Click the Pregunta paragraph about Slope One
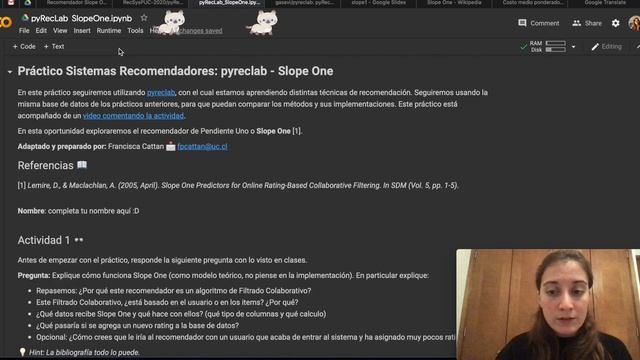 tap(223, 276)
